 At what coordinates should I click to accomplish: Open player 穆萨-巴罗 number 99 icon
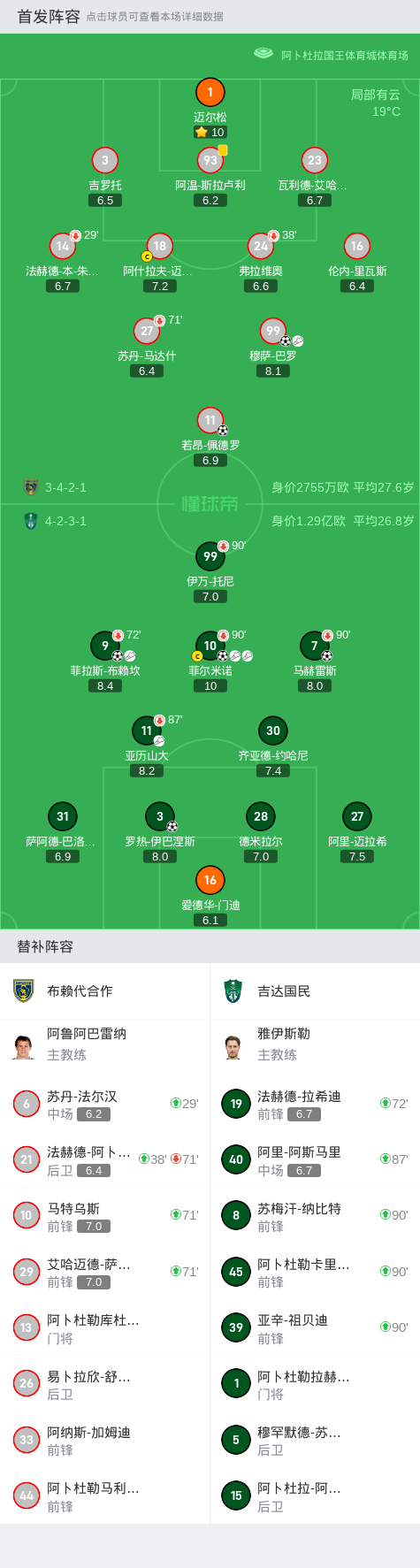pos(273,331)
